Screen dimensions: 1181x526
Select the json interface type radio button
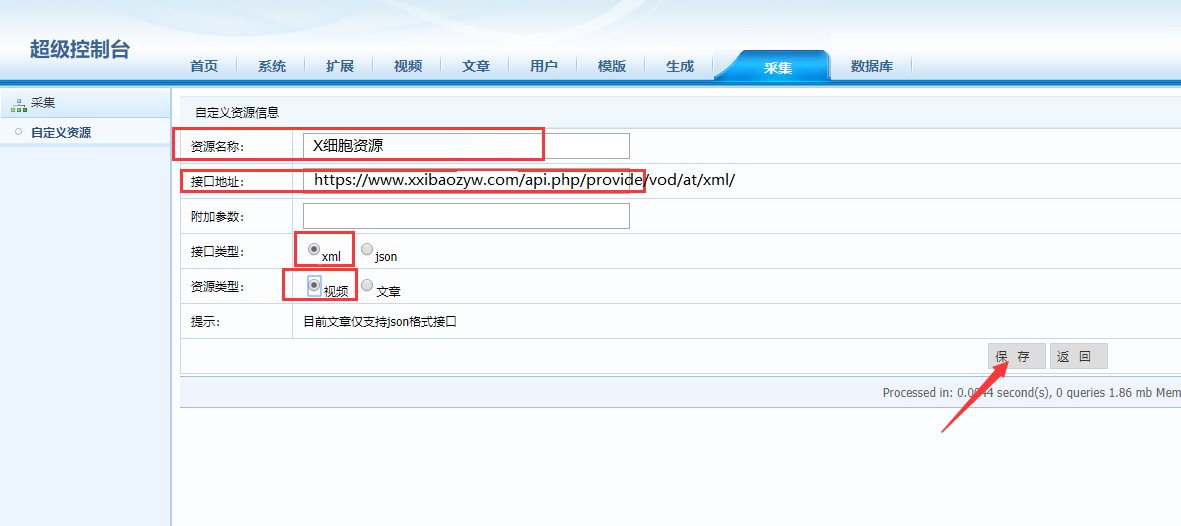pos(367,249)
